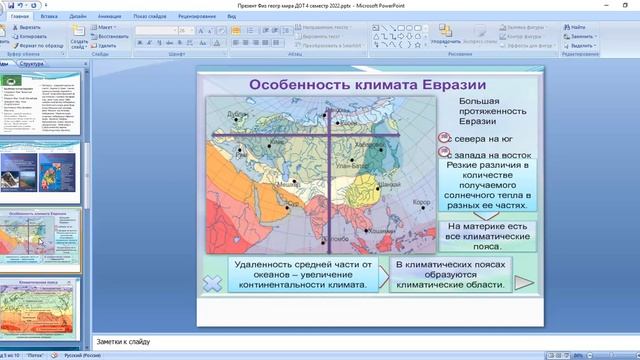Open the text columns icon
Image resolution: width=640 pixels, height=360 pixels.
click(277, 43)
